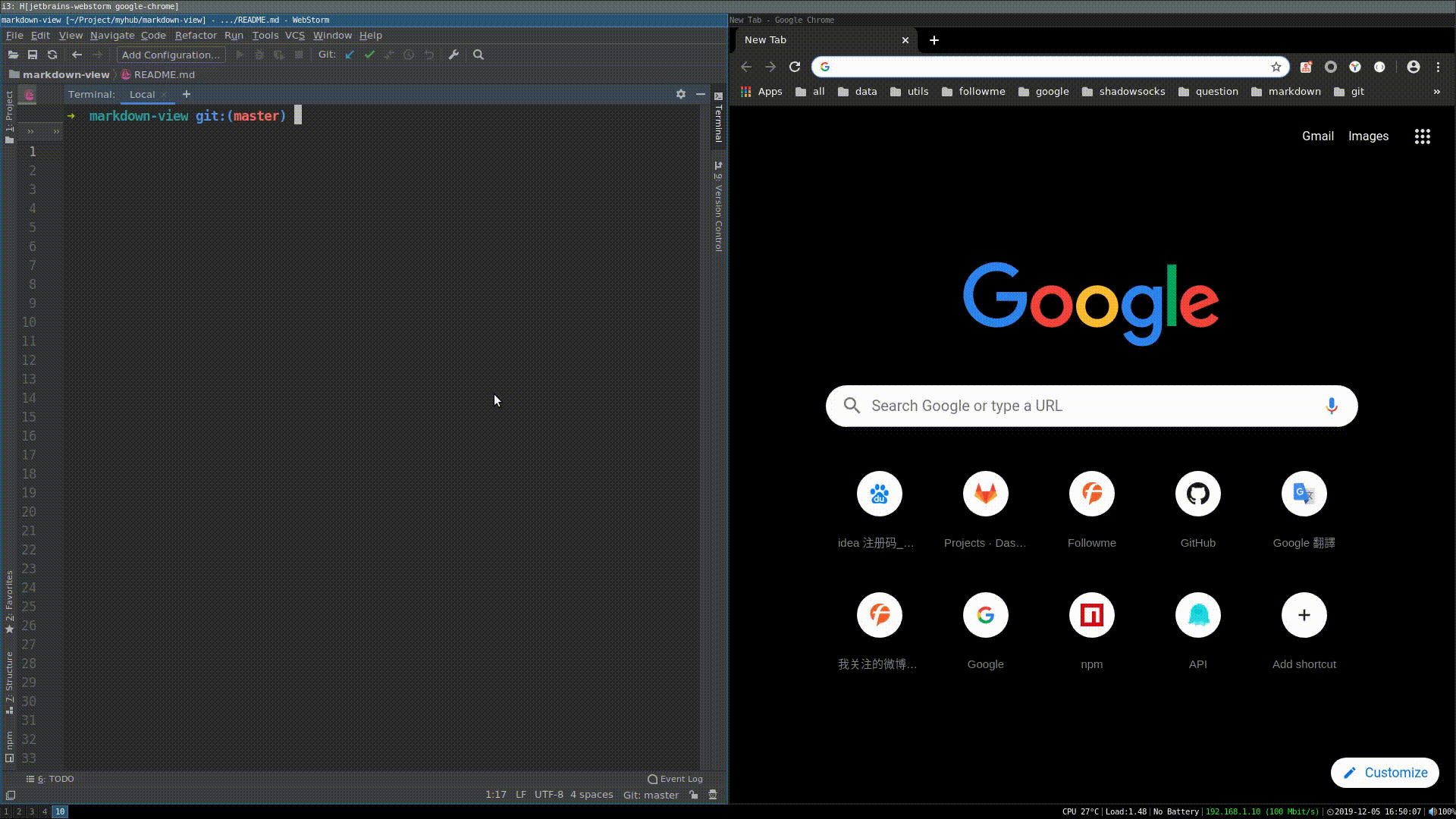The width and height of the screenshot is (1456, 819).
Task: Switch to workspace 10 in the i3 bar
Action: [x=59, y=811]
